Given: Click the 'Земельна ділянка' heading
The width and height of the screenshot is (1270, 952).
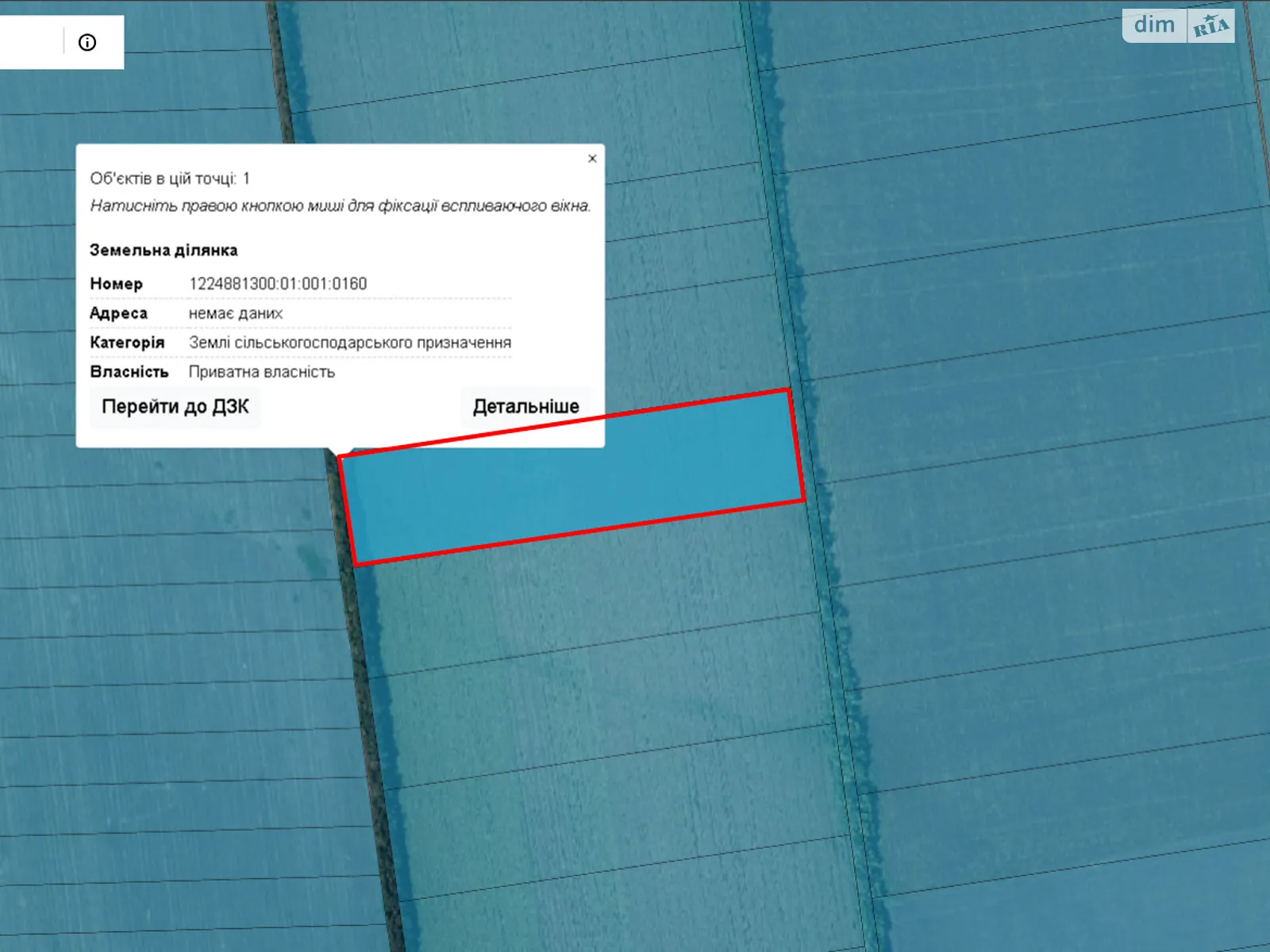Looking at the screenshot, I should (x=164, y=251).
